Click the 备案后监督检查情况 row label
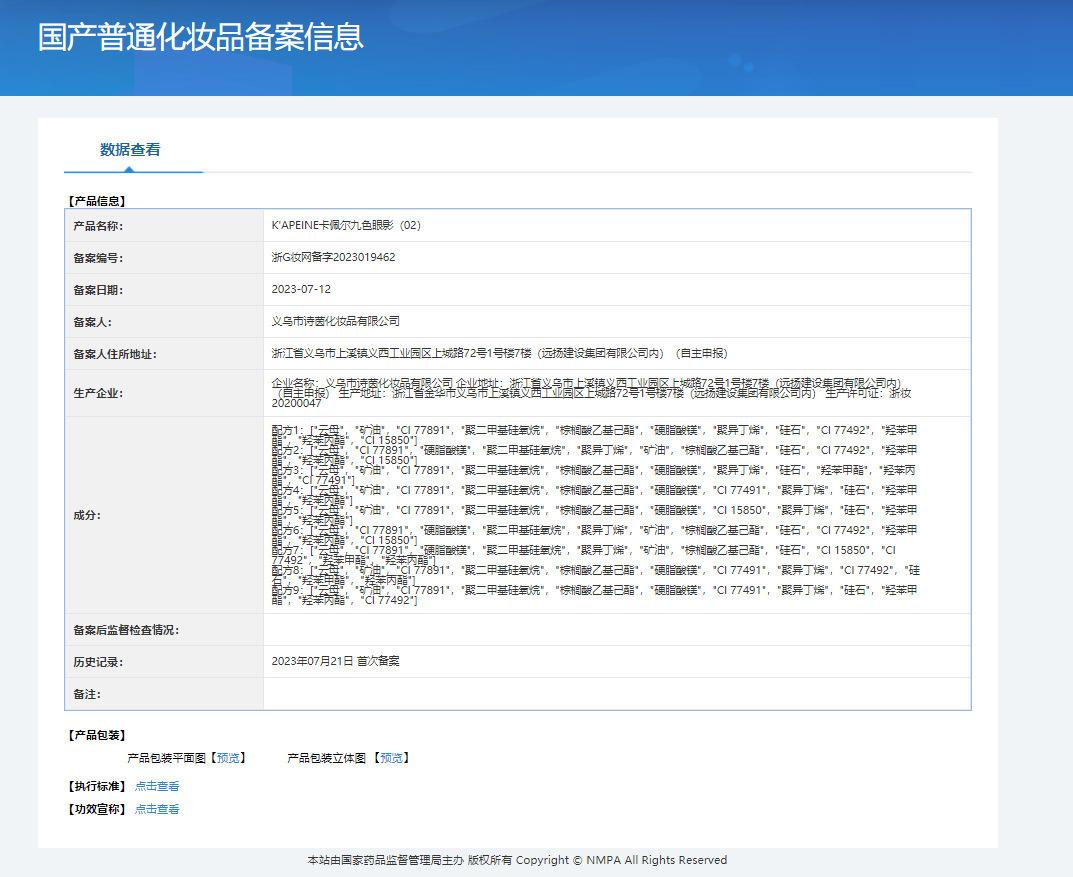1073x877 pixels. point(126,631)
